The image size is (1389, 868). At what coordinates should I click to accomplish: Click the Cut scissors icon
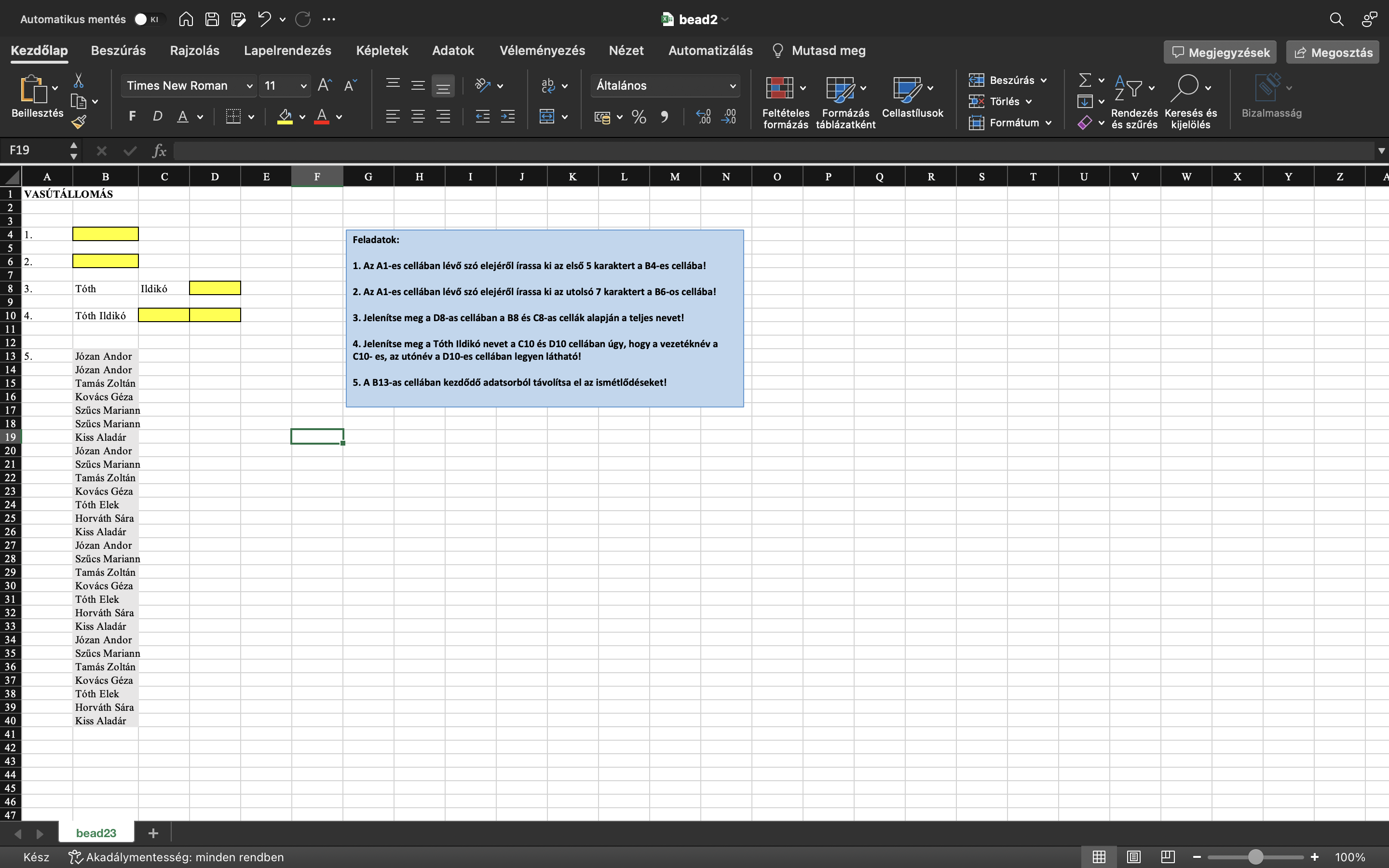click(79, 81)
